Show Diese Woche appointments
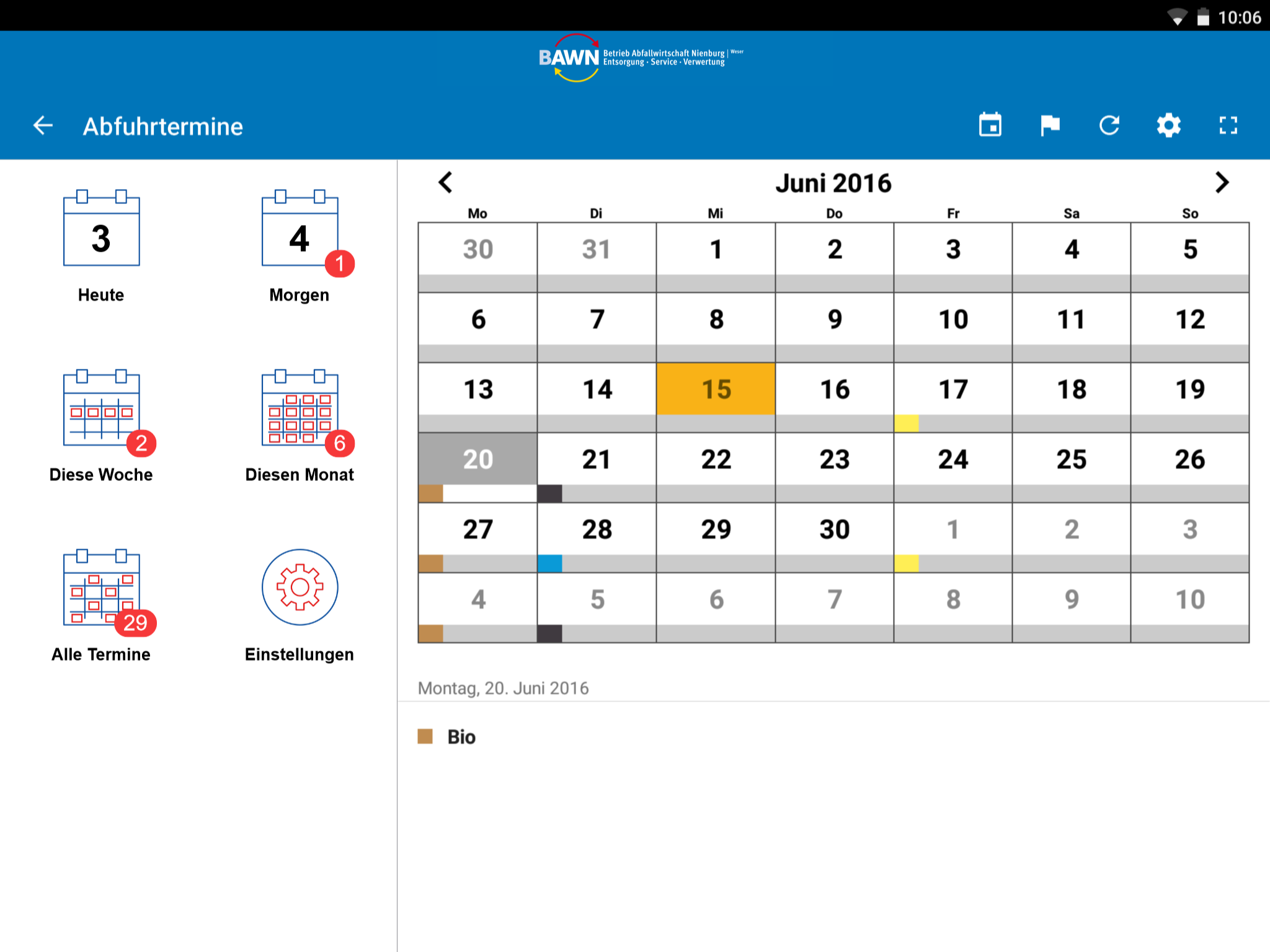 click(101, 409)
